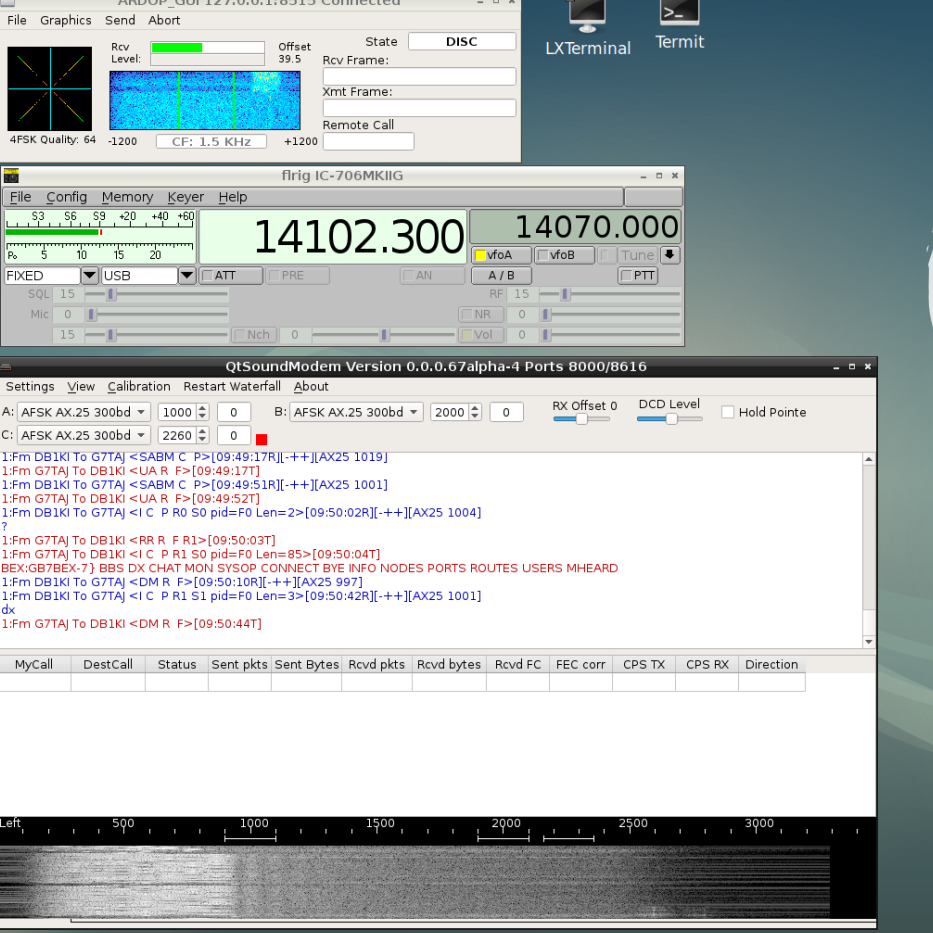Click Restart Waterfall in QtSoundModem
The width and height of the screenshot is (933, 933).
coord(231,386)
